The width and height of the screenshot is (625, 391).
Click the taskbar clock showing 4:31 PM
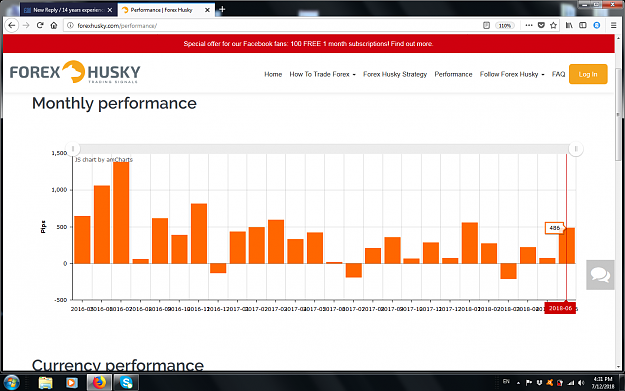click(603, 383)
